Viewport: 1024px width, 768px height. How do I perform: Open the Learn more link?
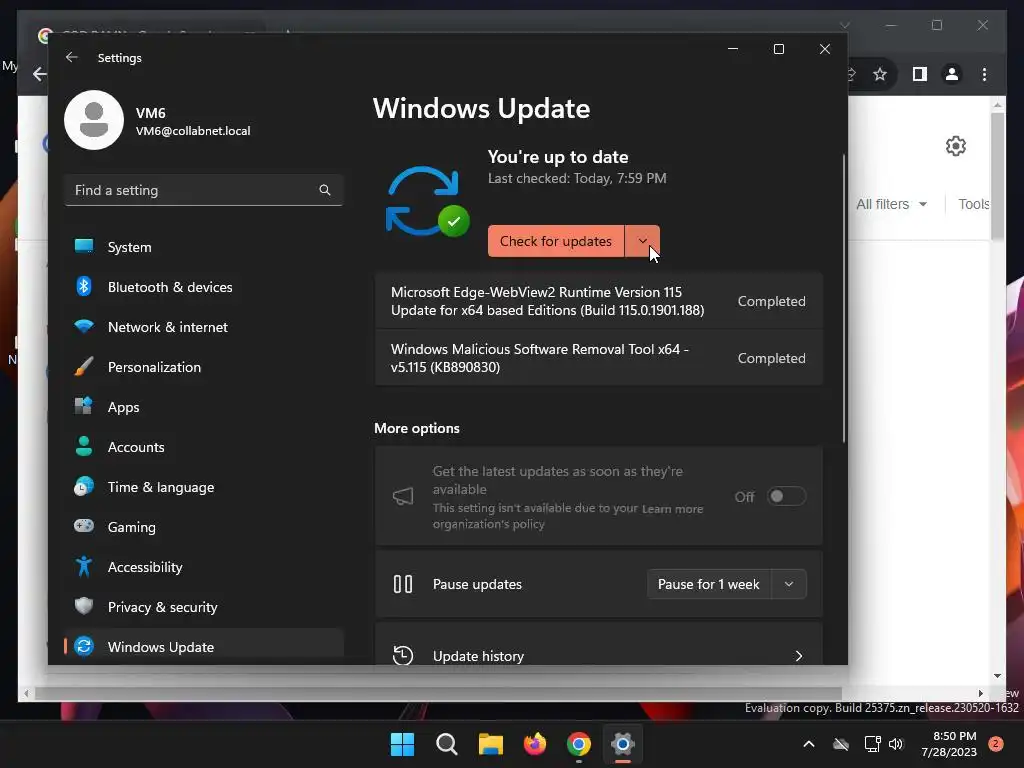click(x=672, y=509)
